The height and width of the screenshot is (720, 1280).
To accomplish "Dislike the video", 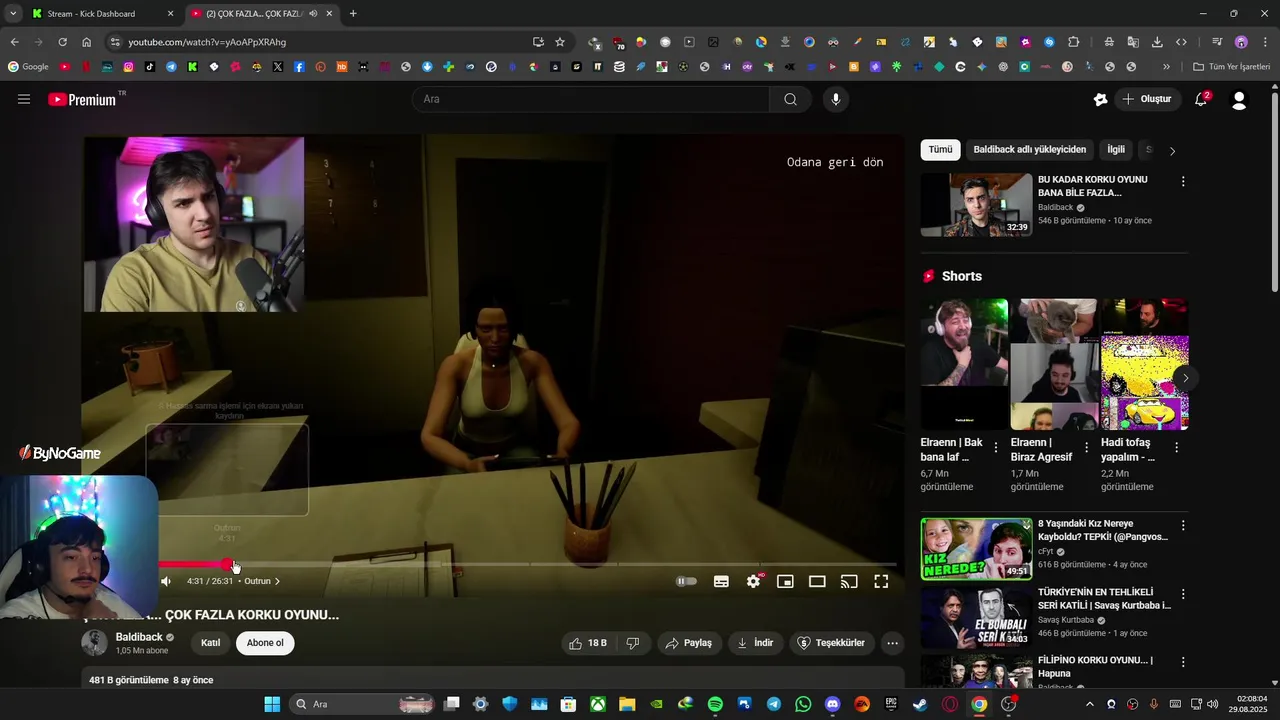I will pos(632,643).
